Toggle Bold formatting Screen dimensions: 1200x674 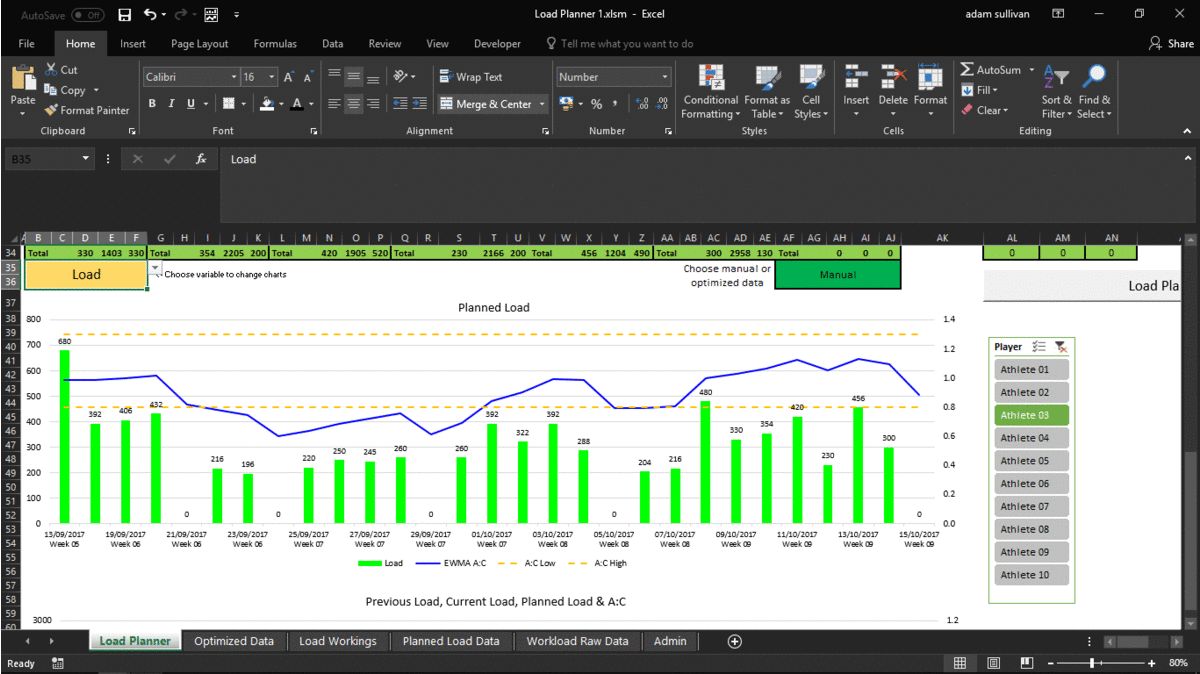152,104
